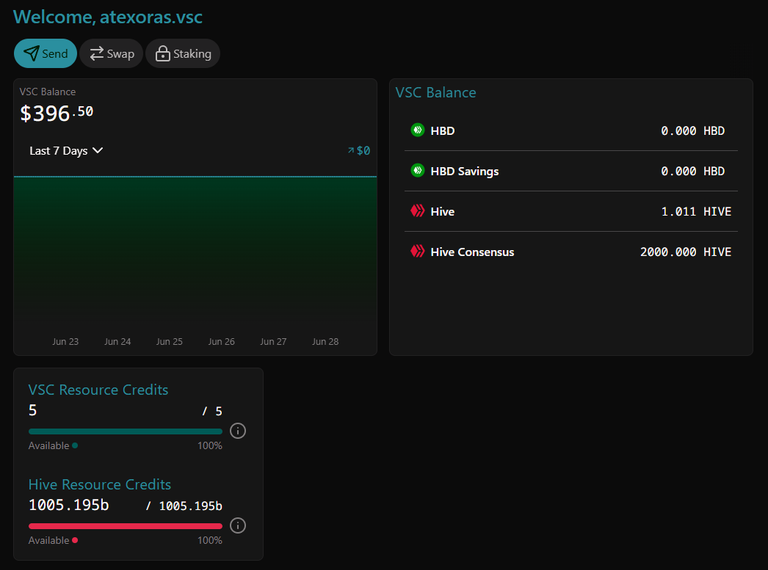This screenshot has width=768, height=570.
Task: Click the Hive Resource Credits progress bar
Action: point(125,526)
